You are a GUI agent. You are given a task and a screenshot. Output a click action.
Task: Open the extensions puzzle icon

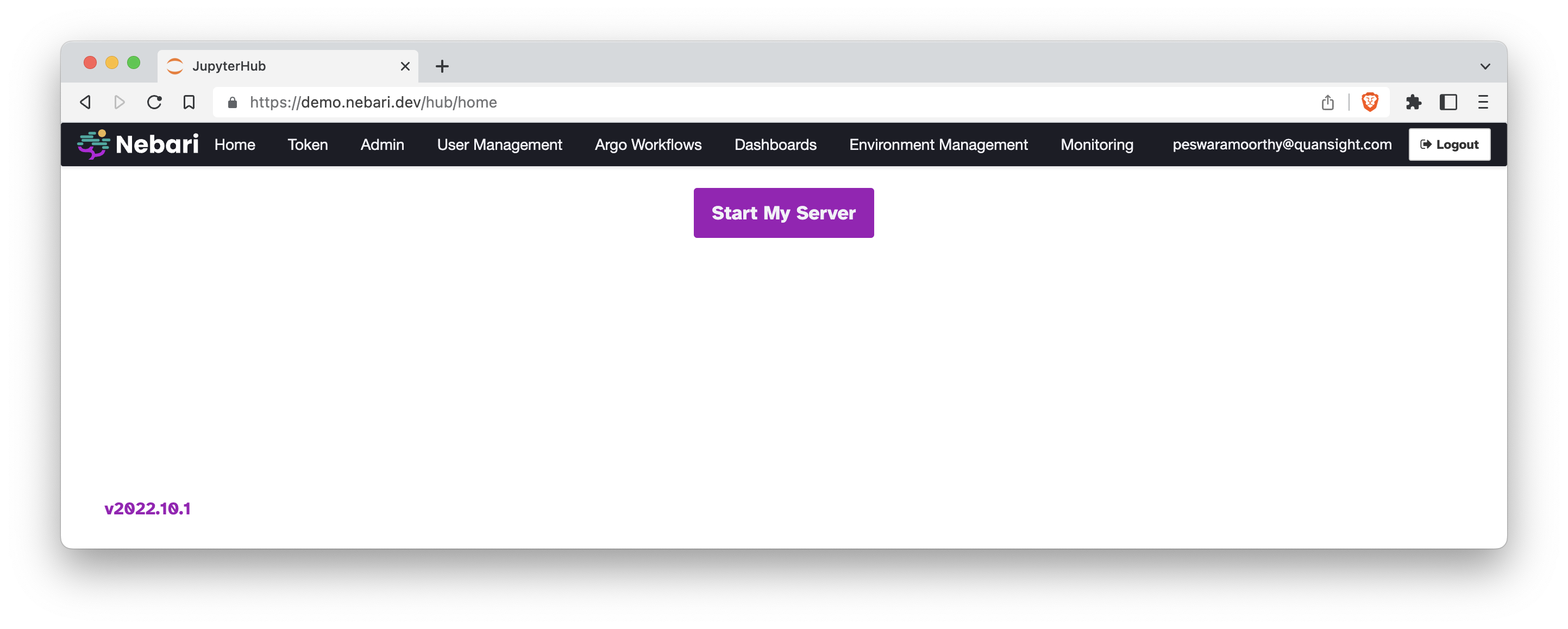pyautogui.click(x=1413, y=102)
